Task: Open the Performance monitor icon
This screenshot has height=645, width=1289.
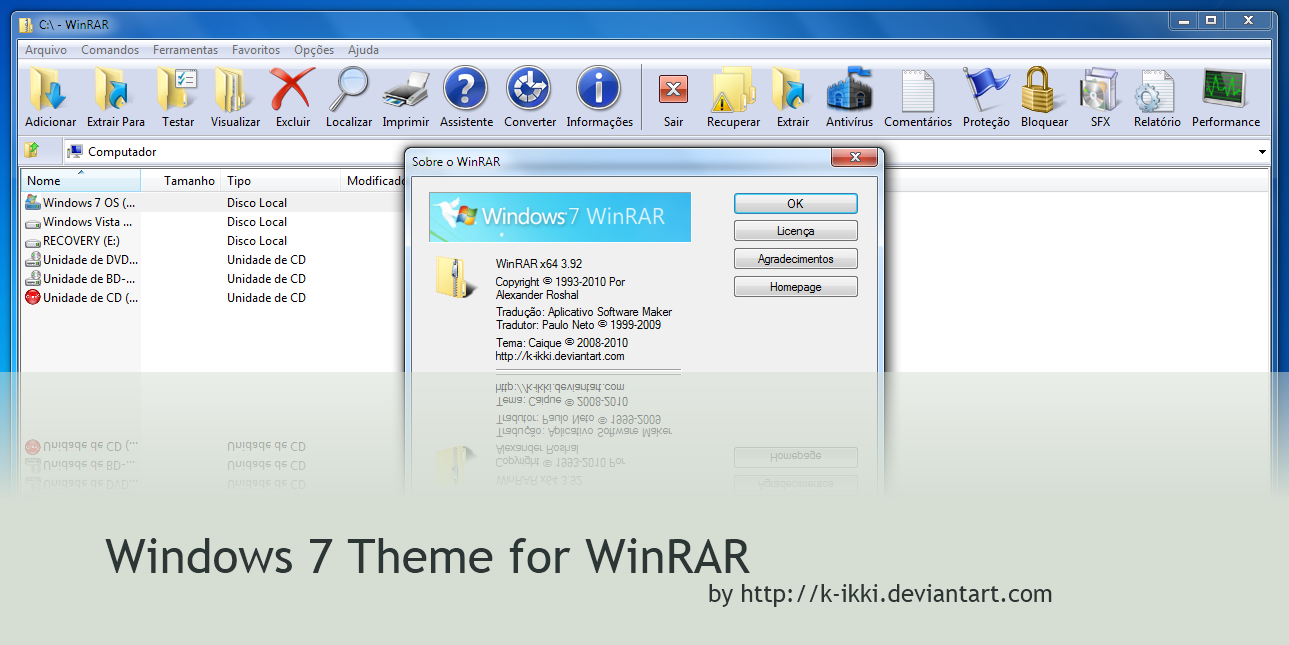Action: tap(1225, 92)
